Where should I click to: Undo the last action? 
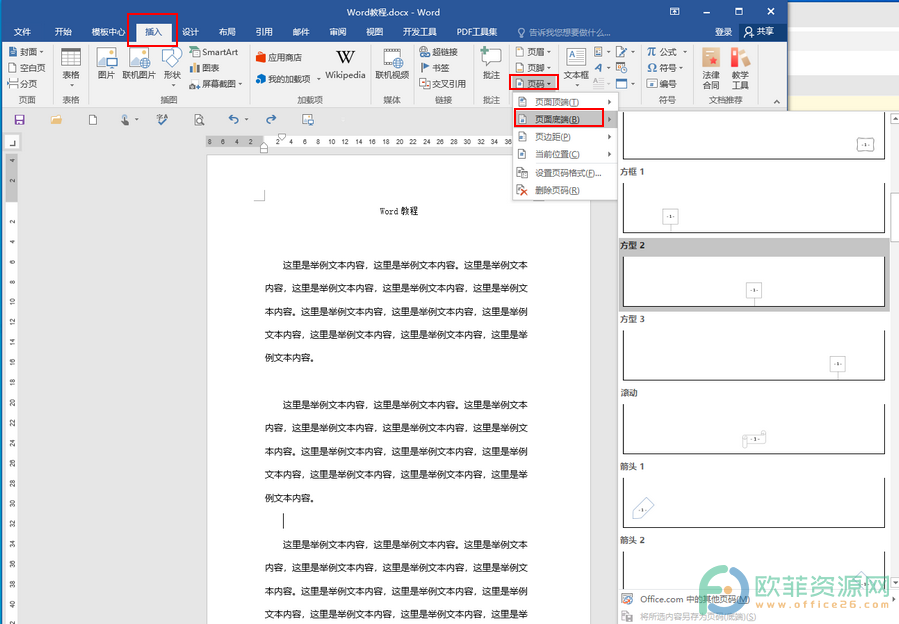pyautogui.click(x=233, y=119)
